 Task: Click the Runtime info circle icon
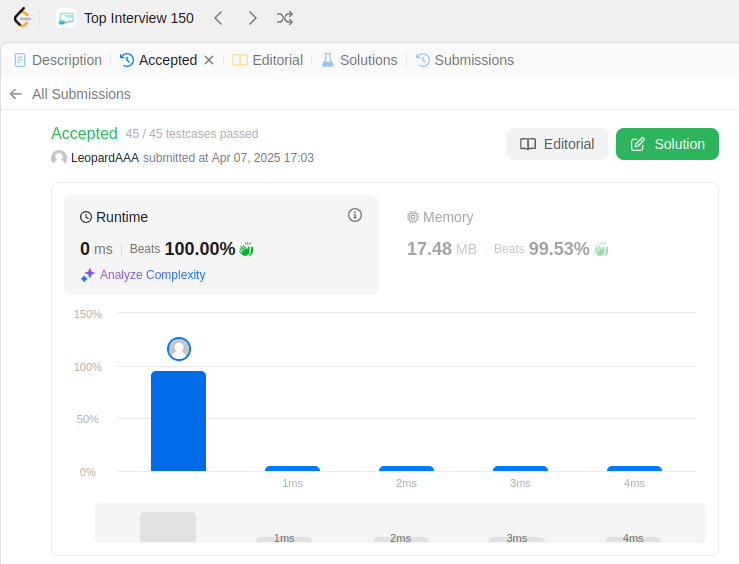tap(355, 215)
